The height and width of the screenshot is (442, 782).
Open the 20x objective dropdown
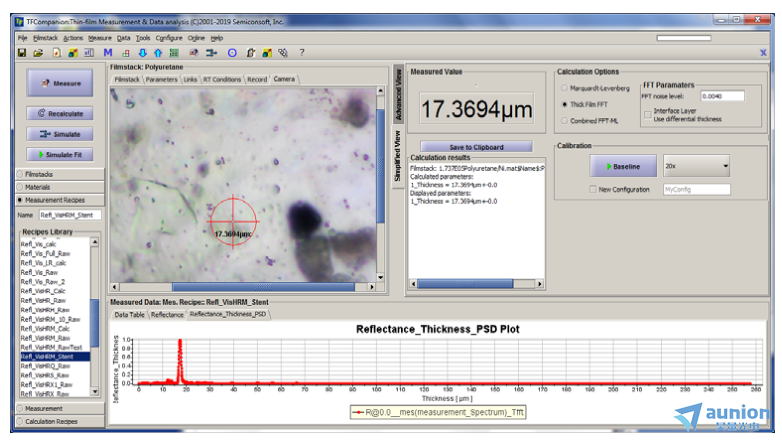tap(696, 166)
